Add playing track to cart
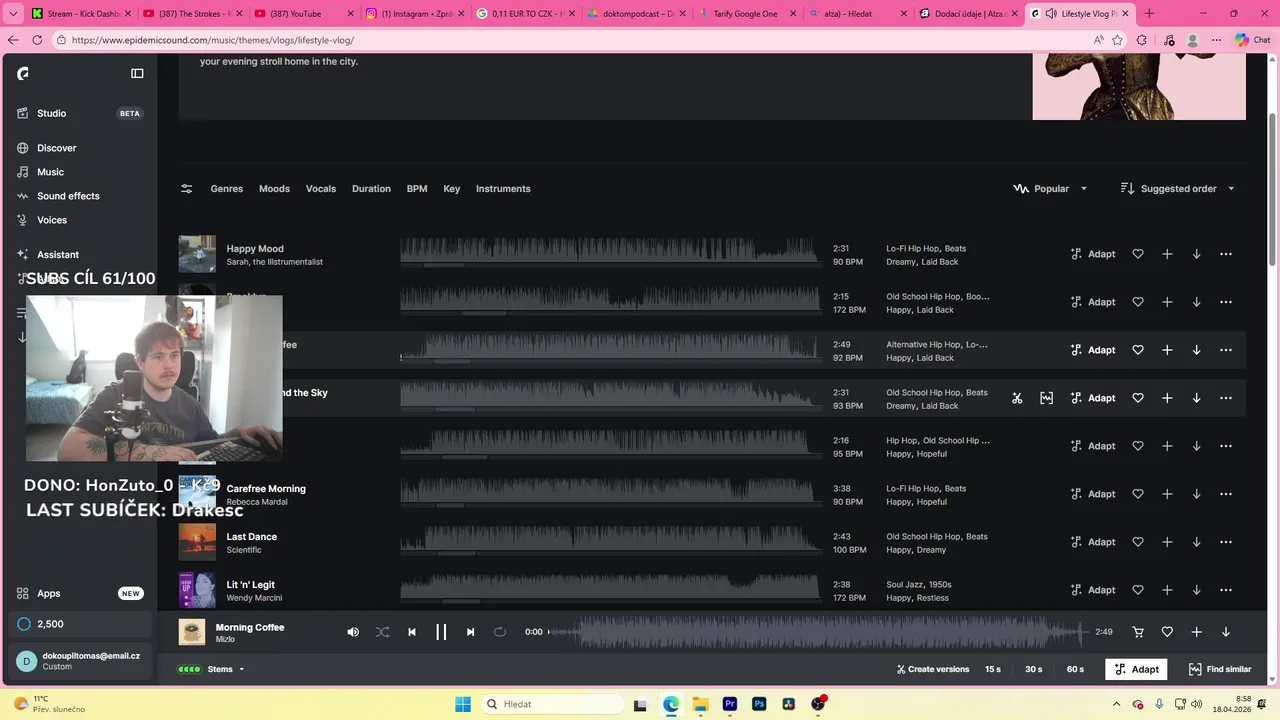The width and height of the screenshot is (1280, 720). [x=1137, y=632]
